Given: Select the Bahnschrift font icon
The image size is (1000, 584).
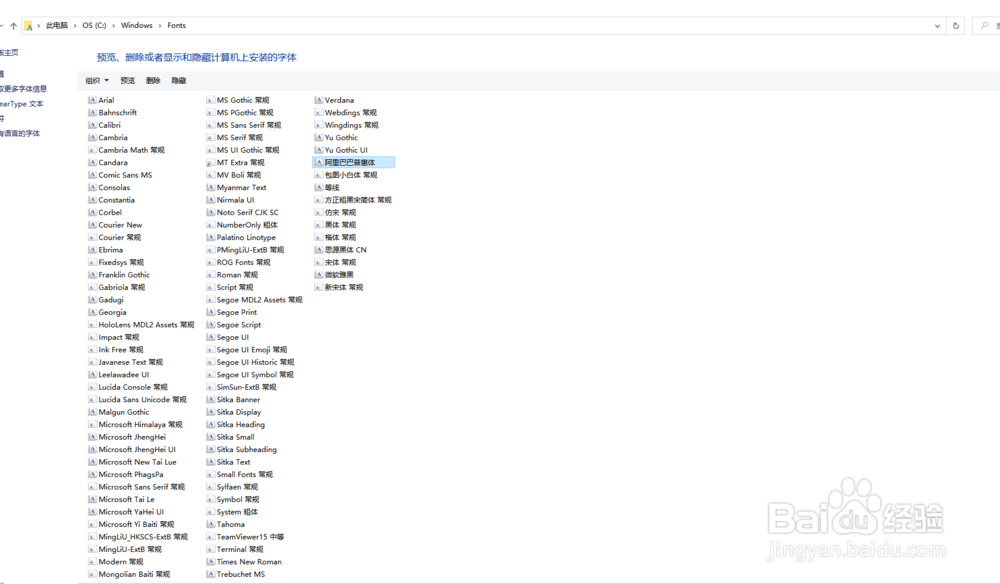Looking at the screenshot, I should pyautogui.click(x=92, y=112).
